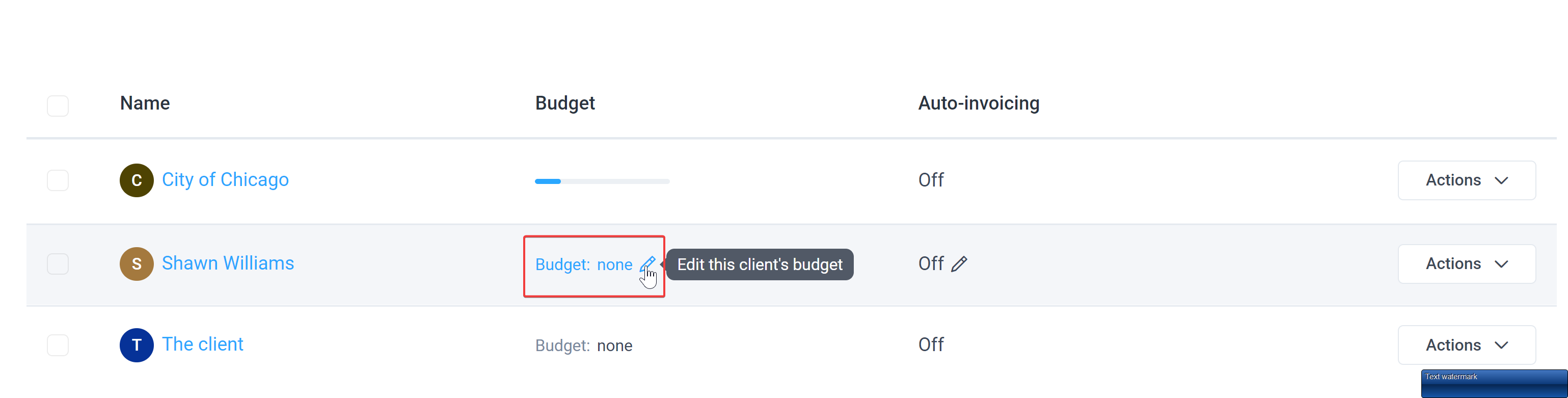Click Shawn Williams' avatar with letter S
The height and width of the screenshot is (398, 1568).
[137, 263]
